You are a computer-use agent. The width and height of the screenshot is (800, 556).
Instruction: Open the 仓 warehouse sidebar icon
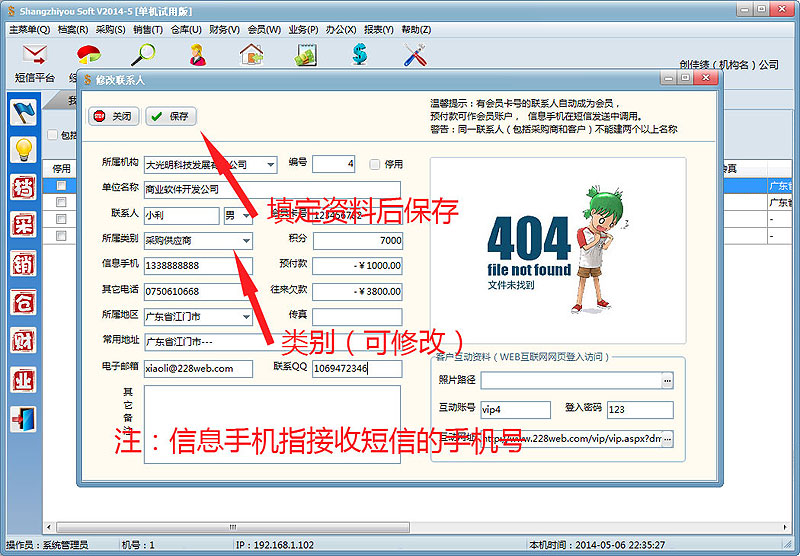pos(23,302)
